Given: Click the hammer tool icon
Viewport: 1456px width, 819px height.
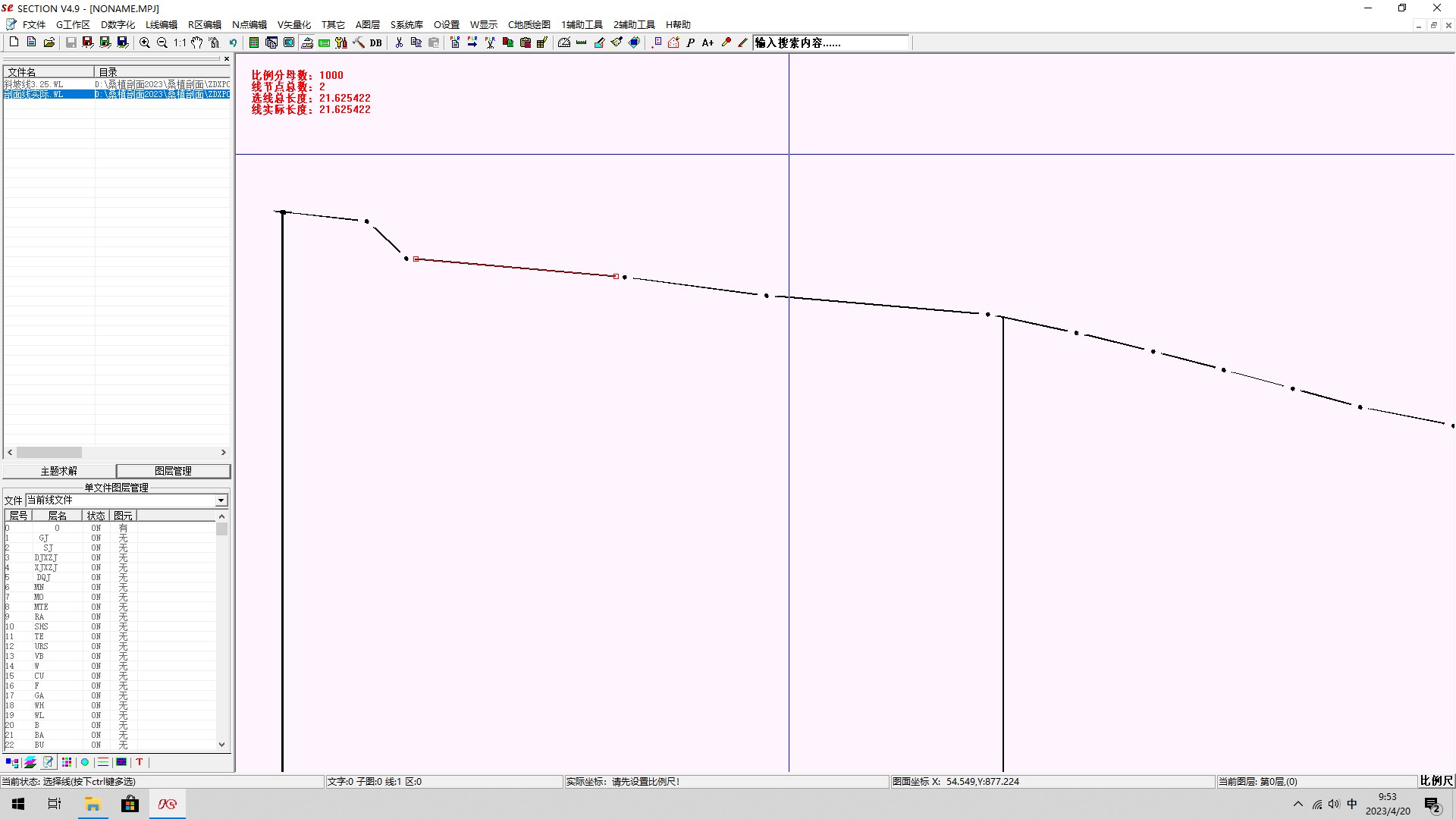Looking at the screenshot, I should [359, 42].
